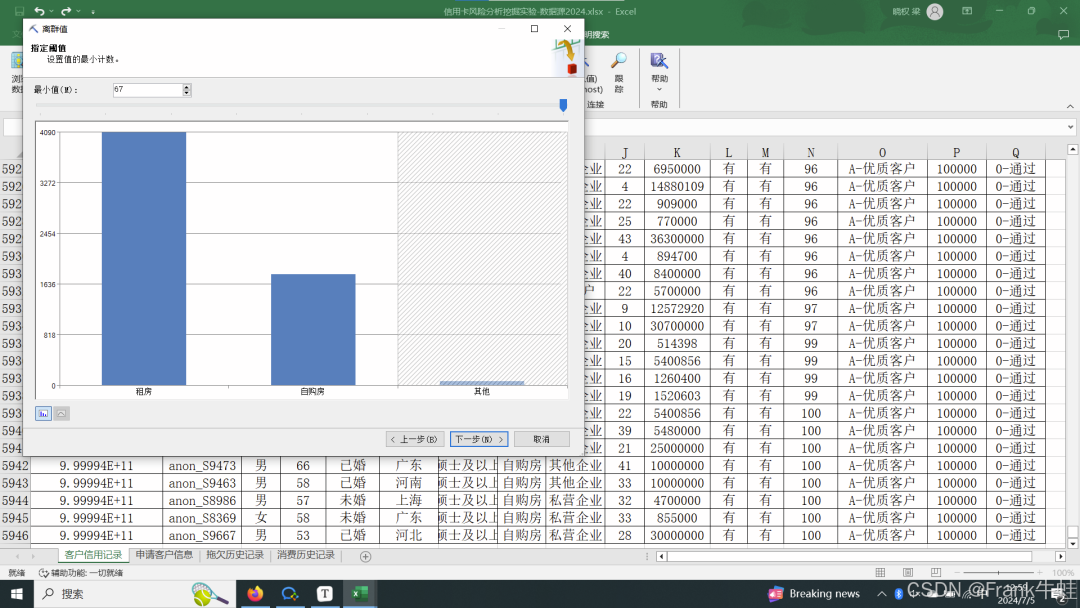Select the line chart view icon

61,413
